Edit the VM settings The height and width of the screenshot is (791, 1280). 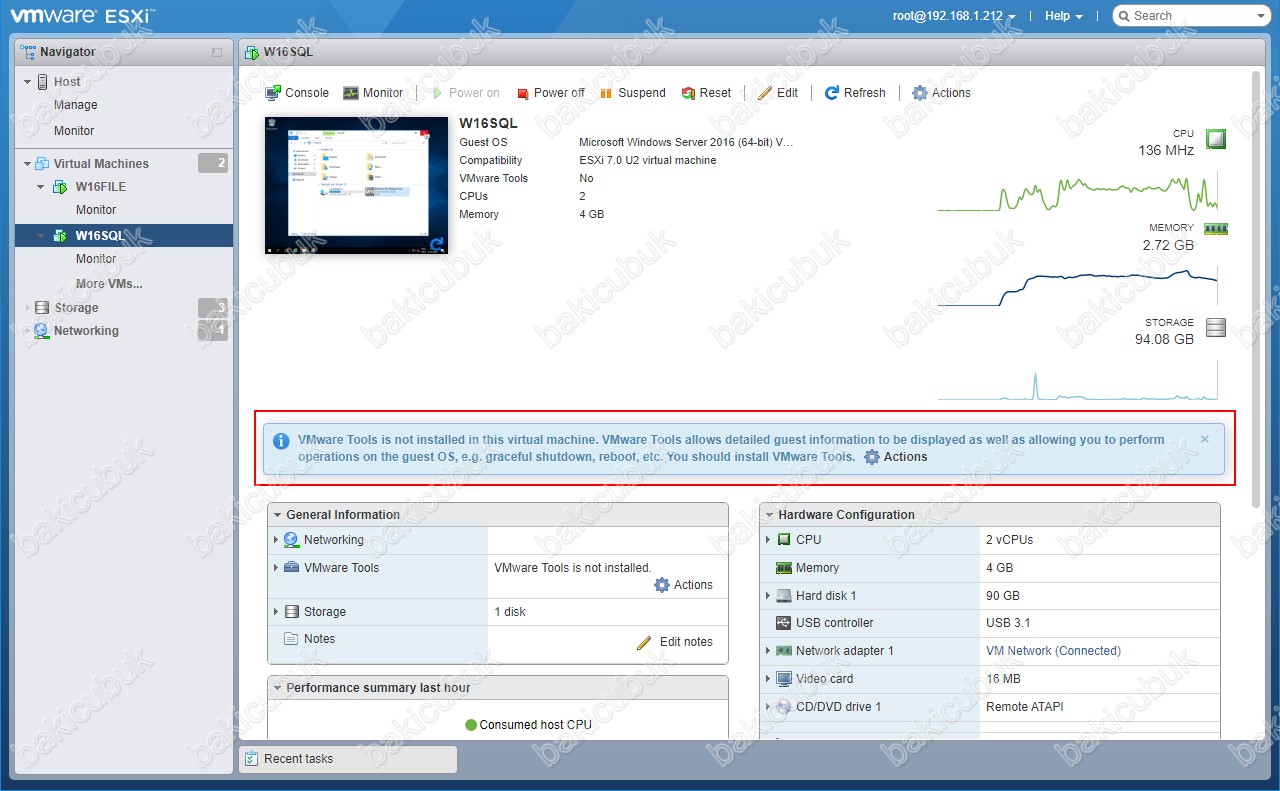pyautogui.click(x=778, y=93)
